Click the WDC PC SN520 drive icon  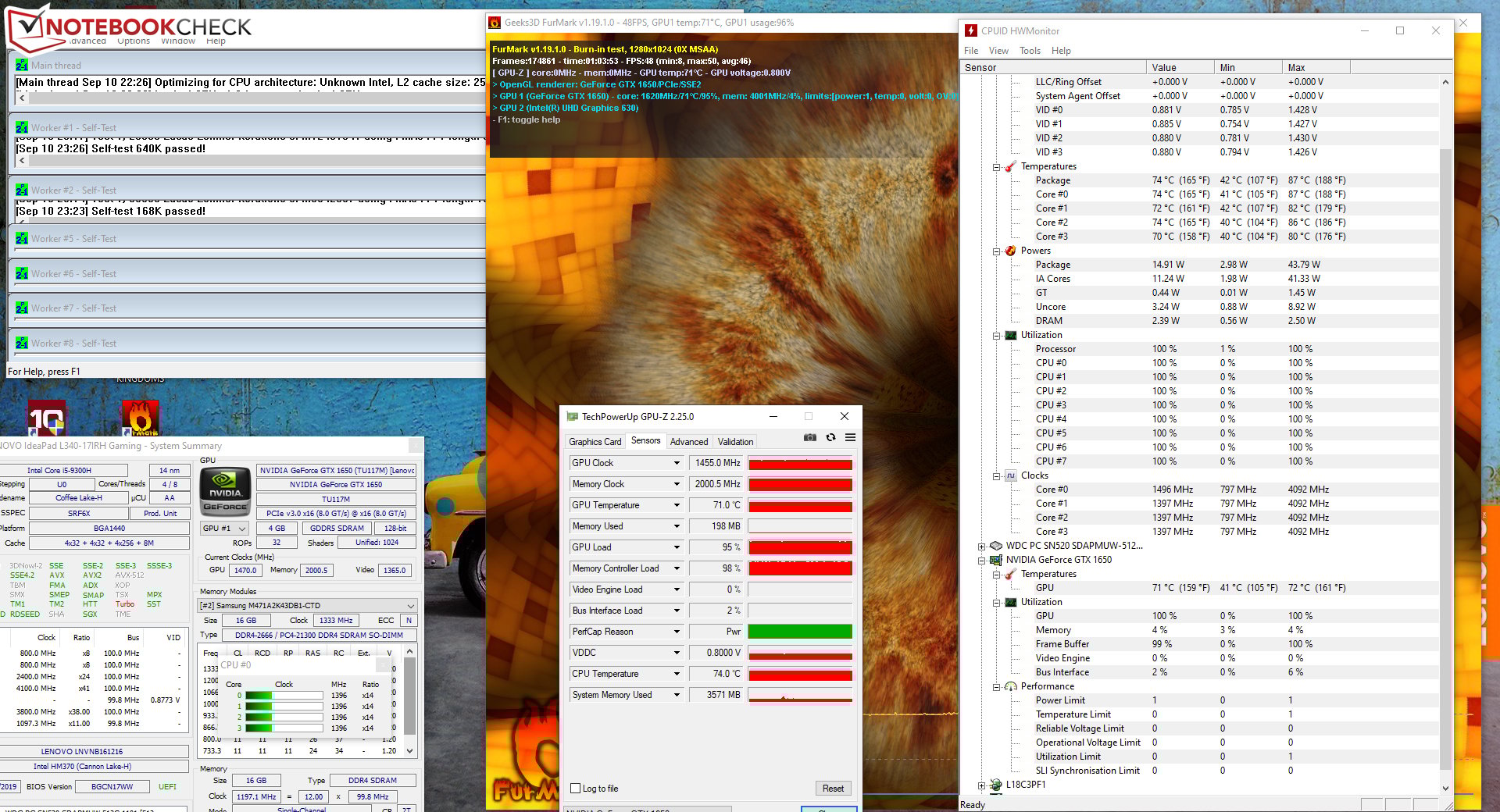[996, 546]
